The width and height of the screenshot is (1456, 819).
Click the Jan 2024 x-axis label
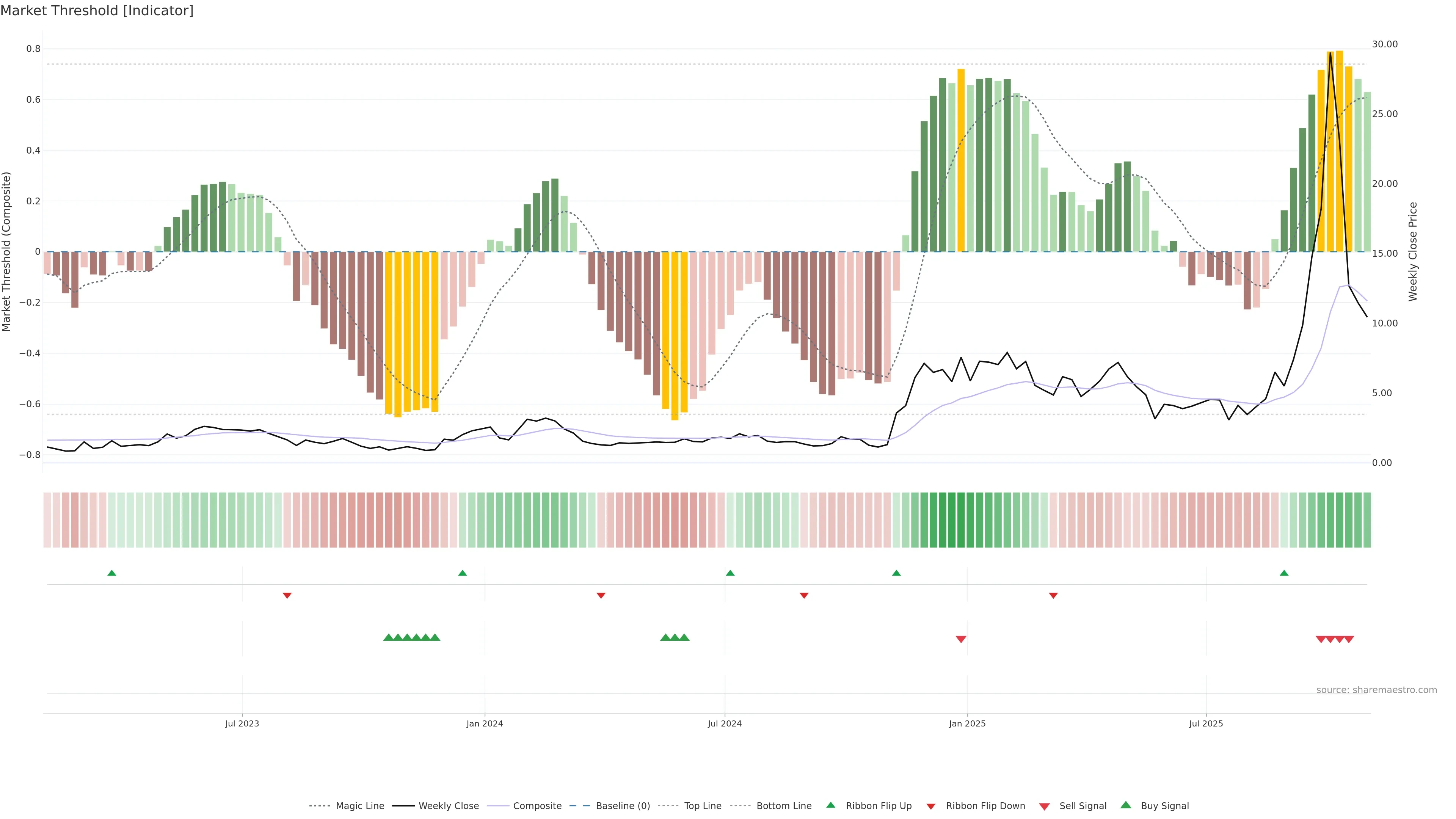pos(485,723)
